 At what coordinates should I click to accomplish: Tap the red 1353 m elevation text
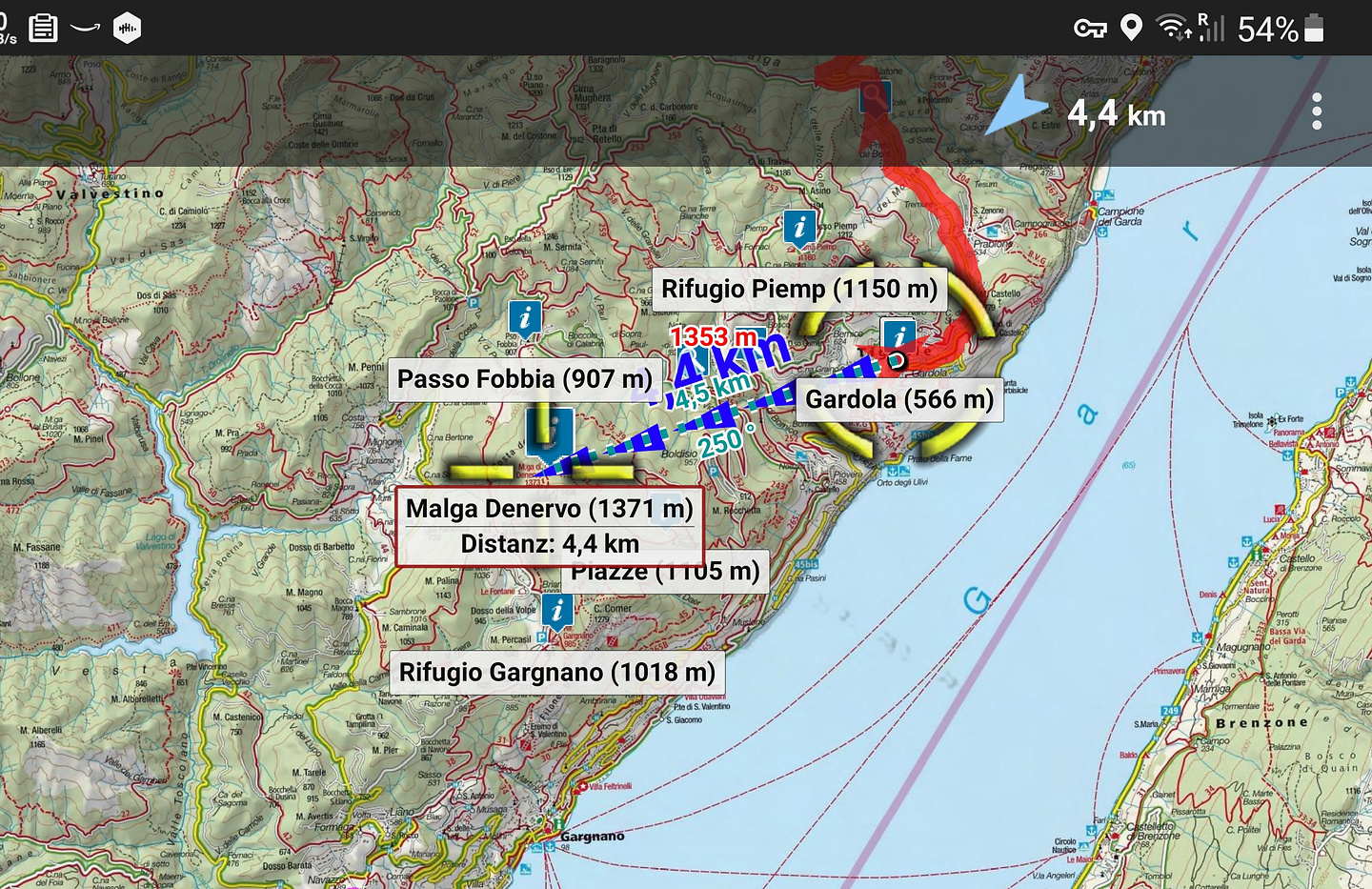[x=714, y=337]
